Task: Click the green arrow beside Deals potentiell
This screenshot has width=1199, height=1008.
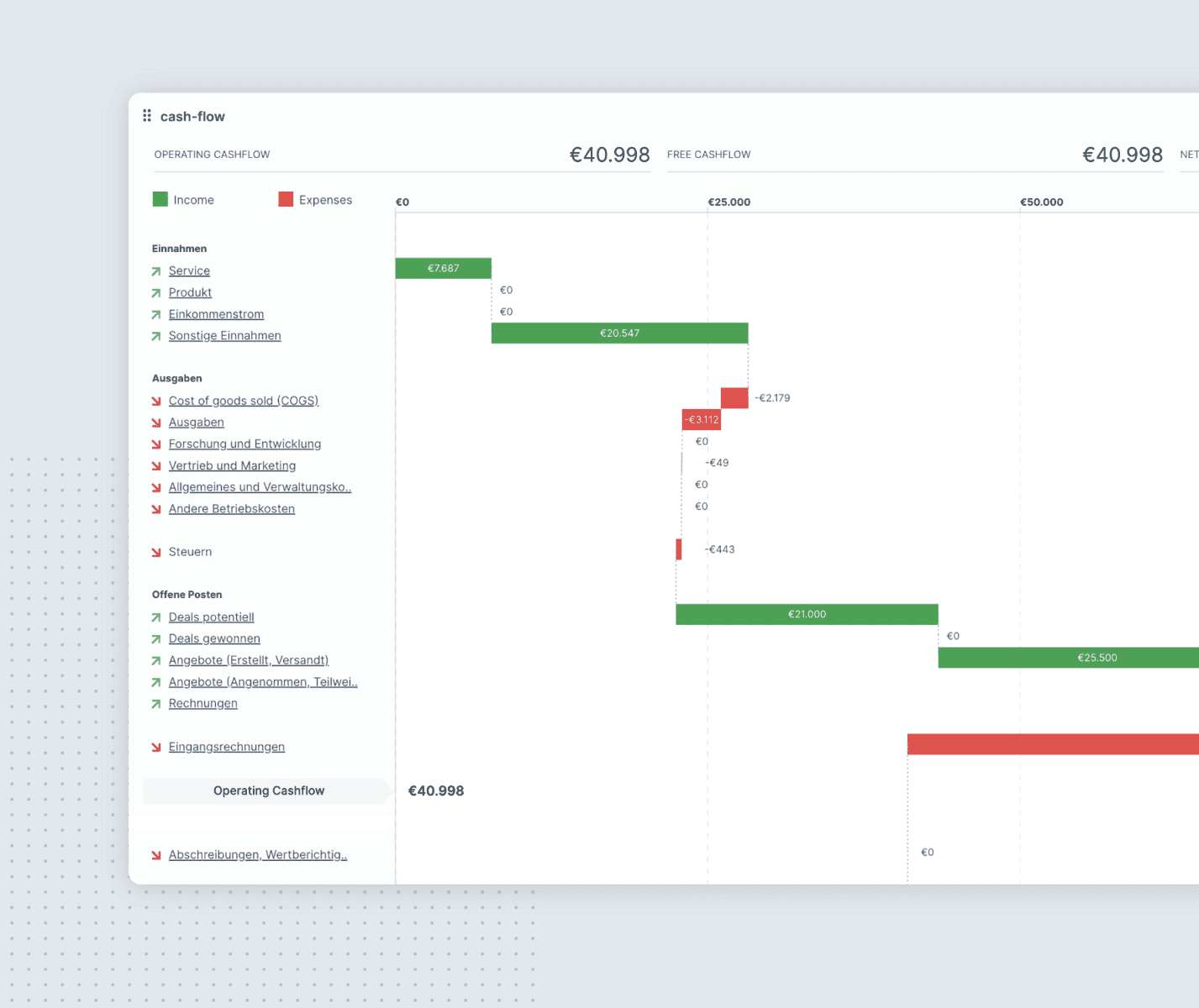Action: (155, 617)
